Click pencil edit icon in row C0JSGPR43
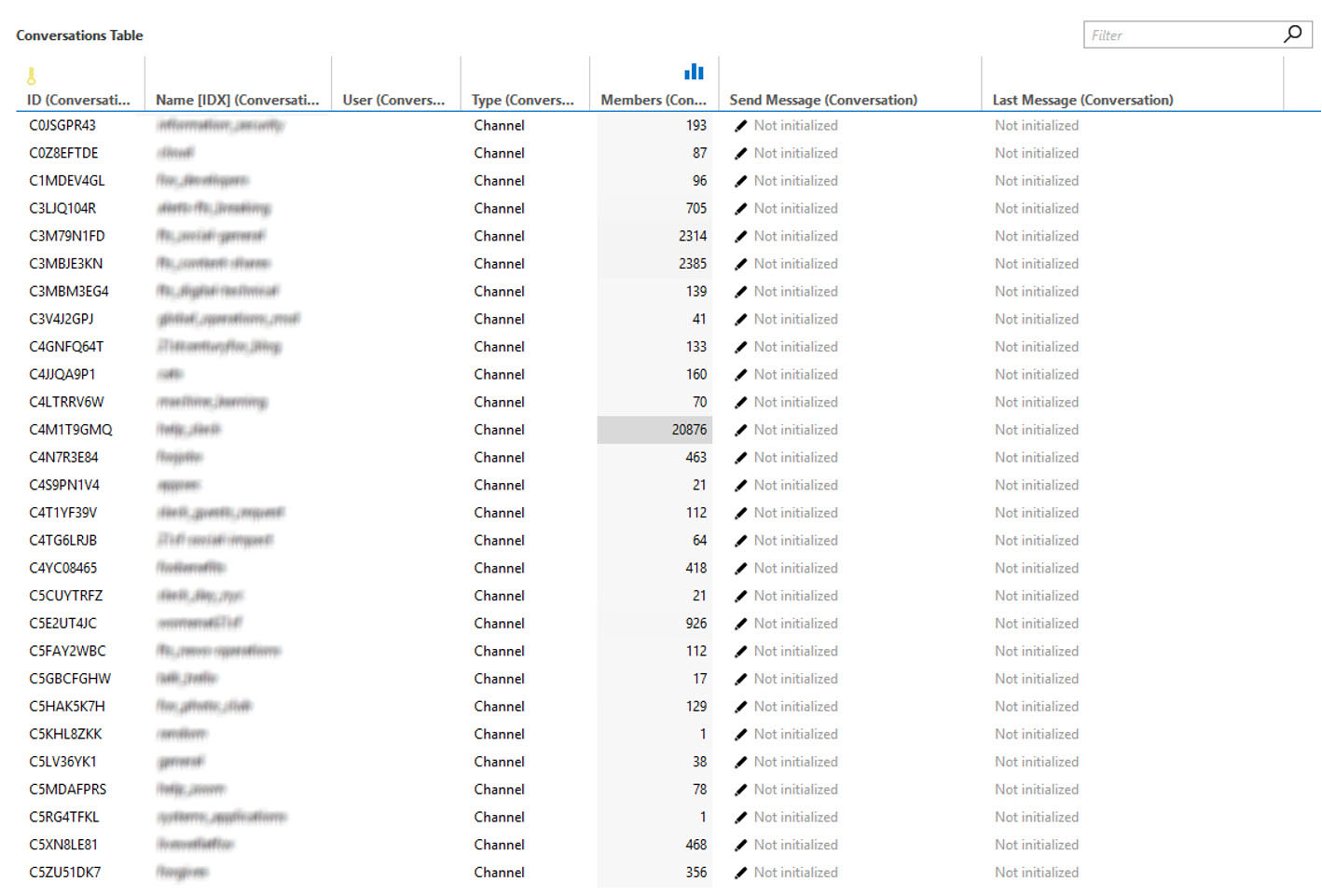The image size is (1322, 896). [x=740, y=125]
